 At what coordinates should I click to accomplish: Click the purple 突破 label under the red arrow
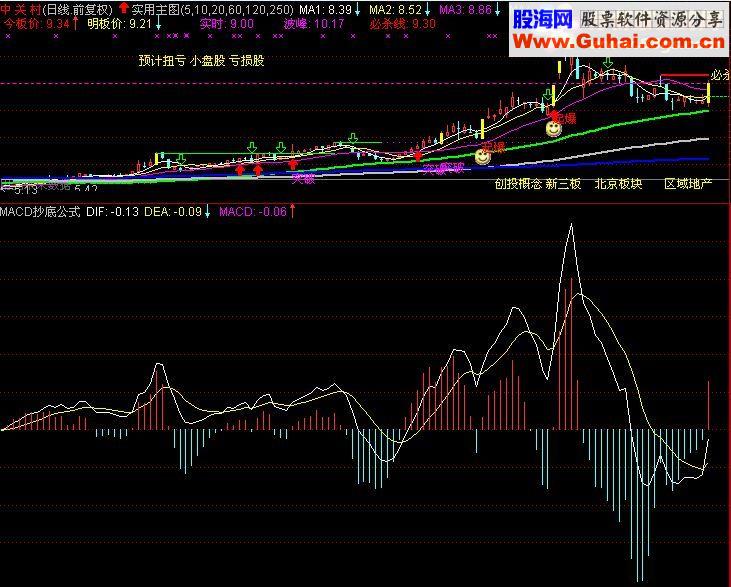pyautogui.click(x=303, y=179)
